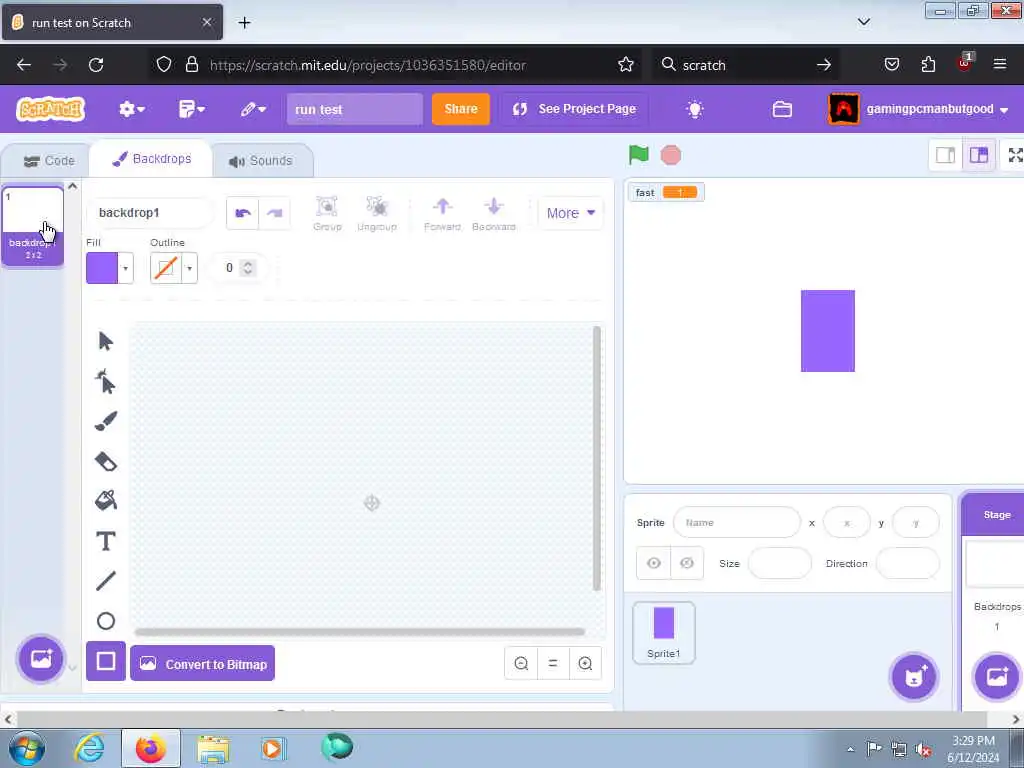Open the My Stuff folder icon
Viewport: 1024px width, 768px height.
point(782,109)
